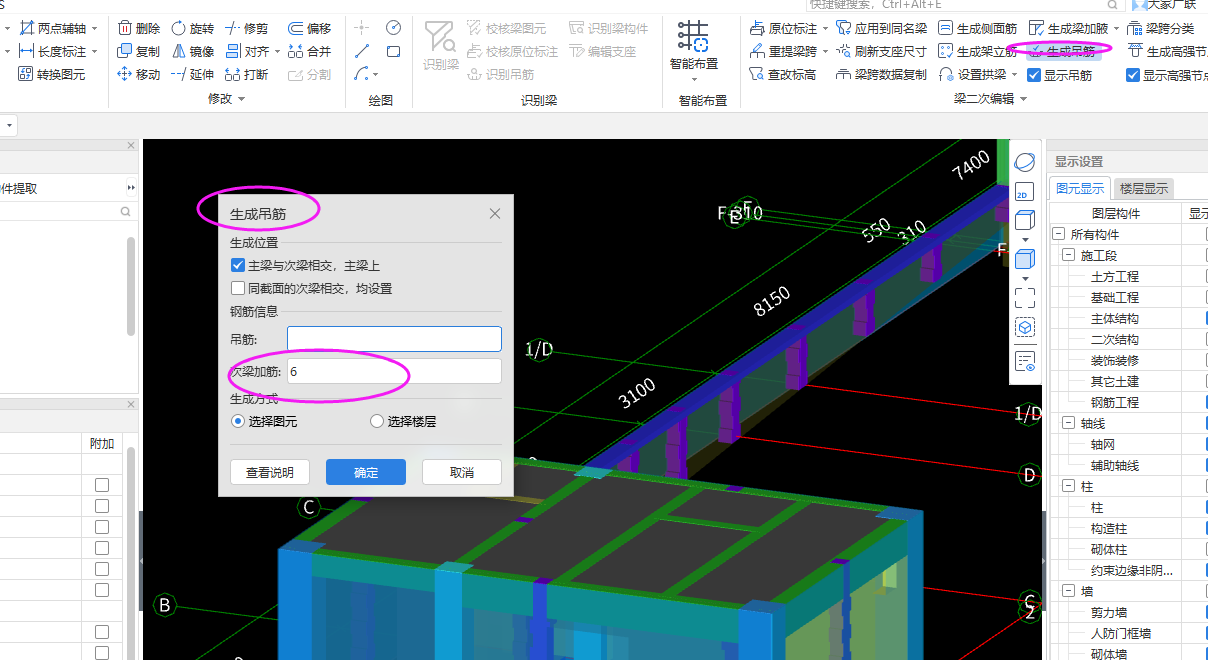Select the circle drawing tool
The width and height of the screenshot is (1208, 660).
(x=393, y=28)
